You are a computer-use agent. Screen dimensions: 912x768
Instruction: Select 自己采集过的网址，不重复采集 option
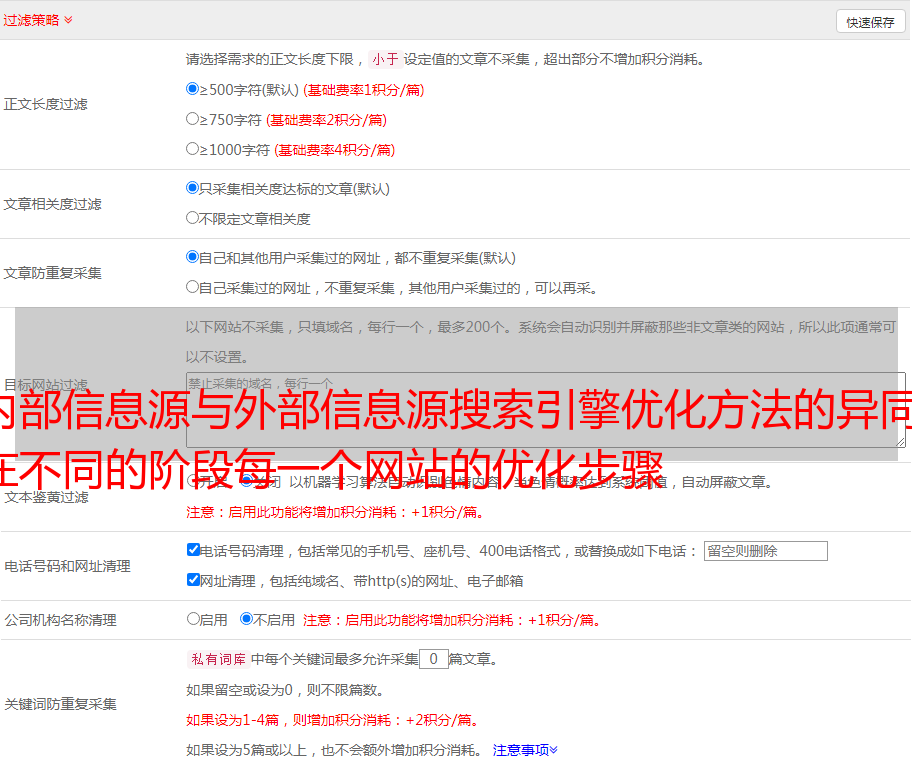(x=192, y=286)
